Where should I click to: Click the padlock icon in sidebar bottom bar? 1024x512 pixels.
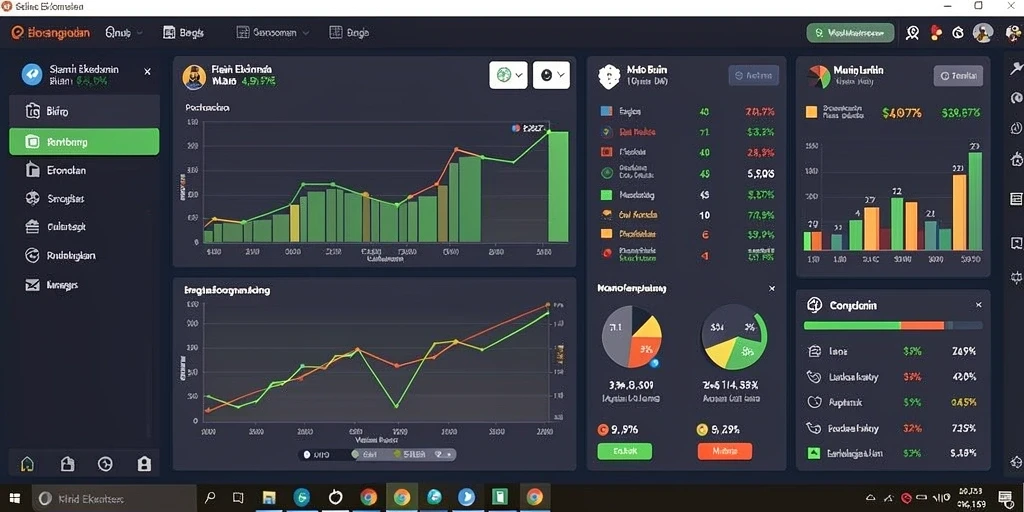pyautogui.click(x=144, y=464)
